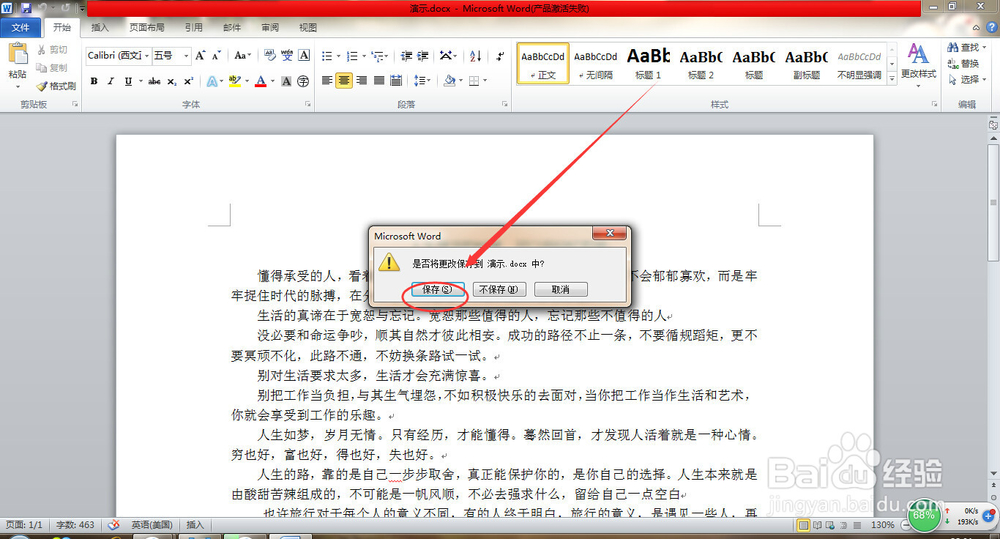Viewport: 1000px width, 539px height.
Task: Switch to the 插入 (Insert) ribbon tab
Action: tap(100, 27)
